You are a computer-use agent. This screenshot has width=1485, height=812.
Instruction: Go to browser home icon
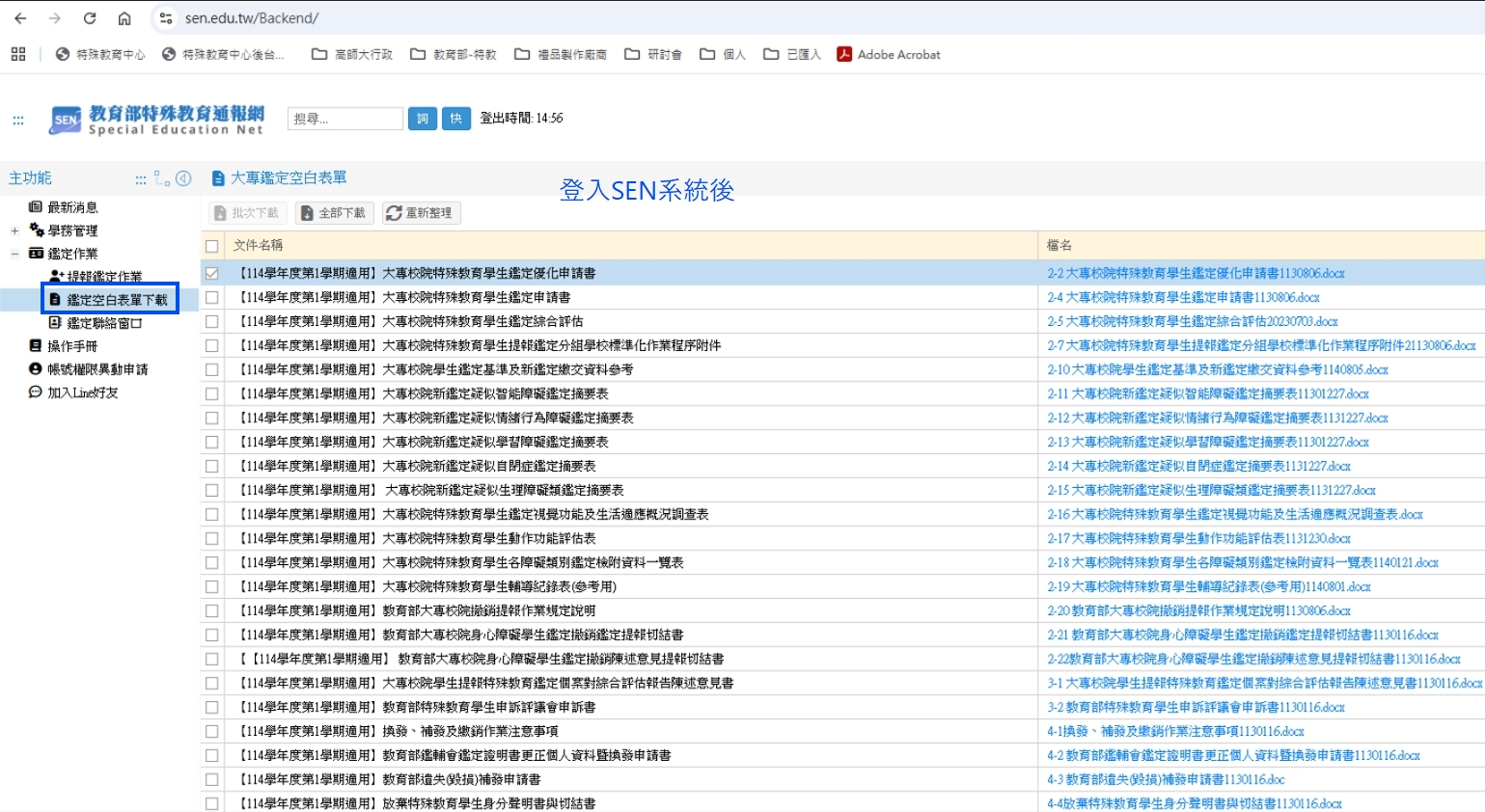[124, 18]
